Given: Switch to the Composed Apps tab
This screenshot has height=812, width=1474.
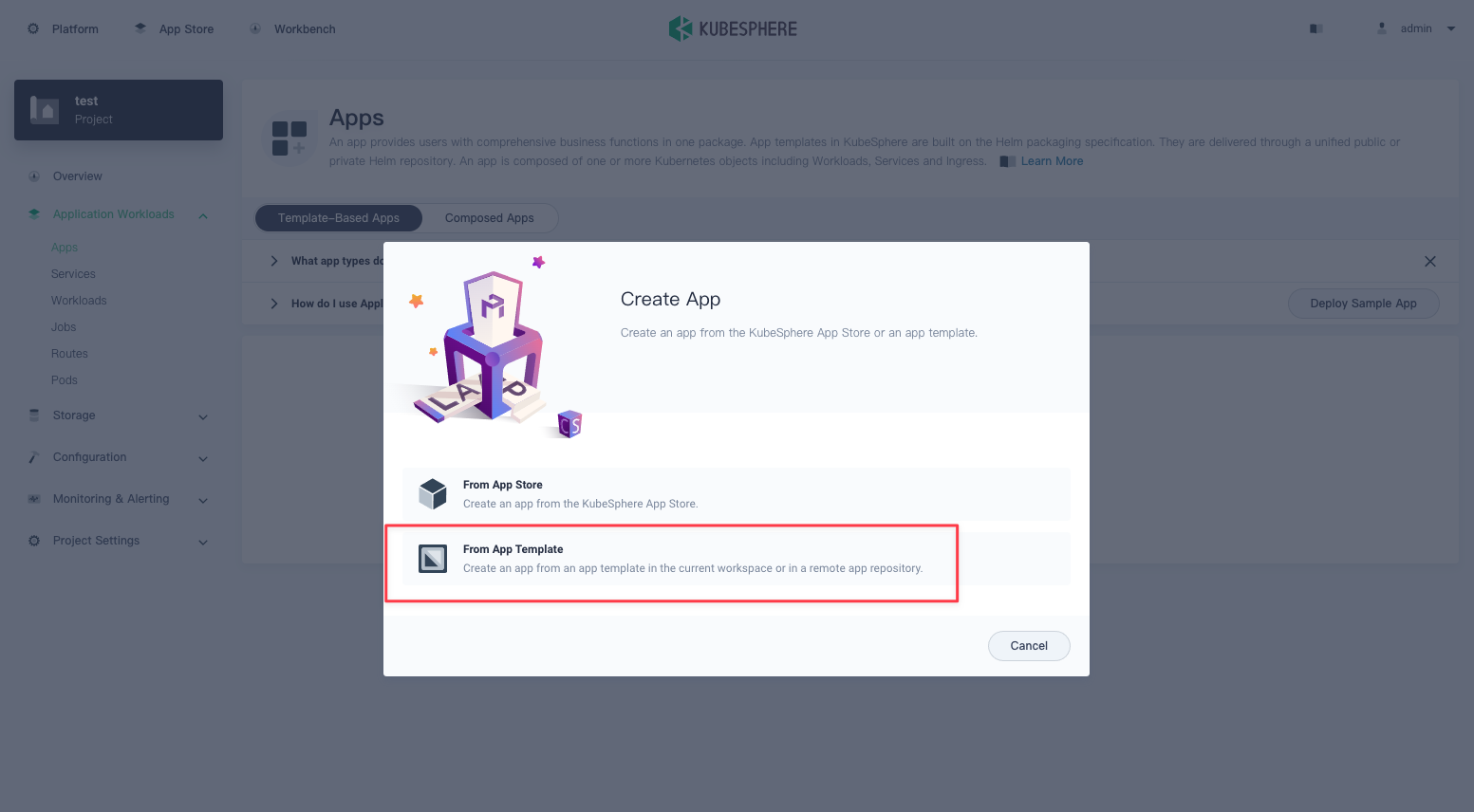Looking at the screenshot, I should (x=489, y=218).
